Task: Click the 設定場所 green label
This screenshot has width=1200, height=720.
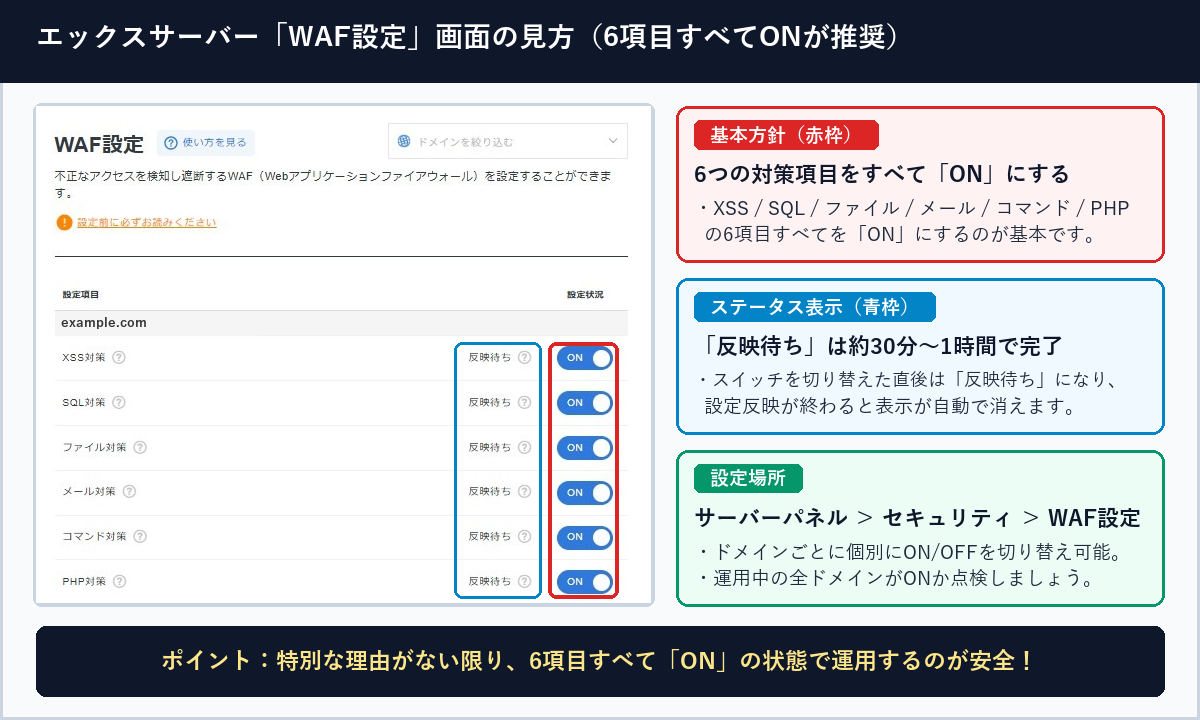Action: coord(748,479)
